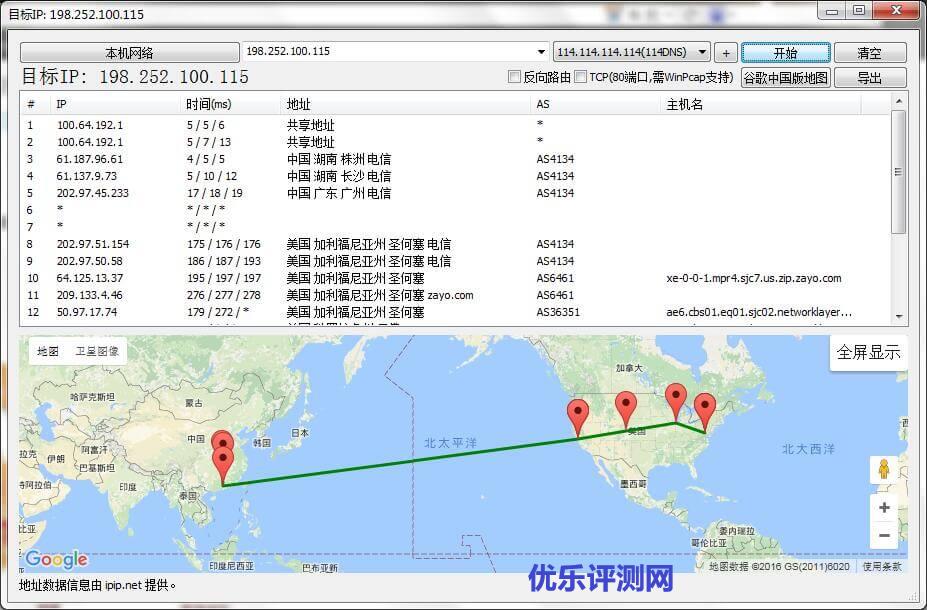Click the easternmost red marker in the USA
Image resolution: width=927 pixels, height=610 pixels.
tap(705, 409)
